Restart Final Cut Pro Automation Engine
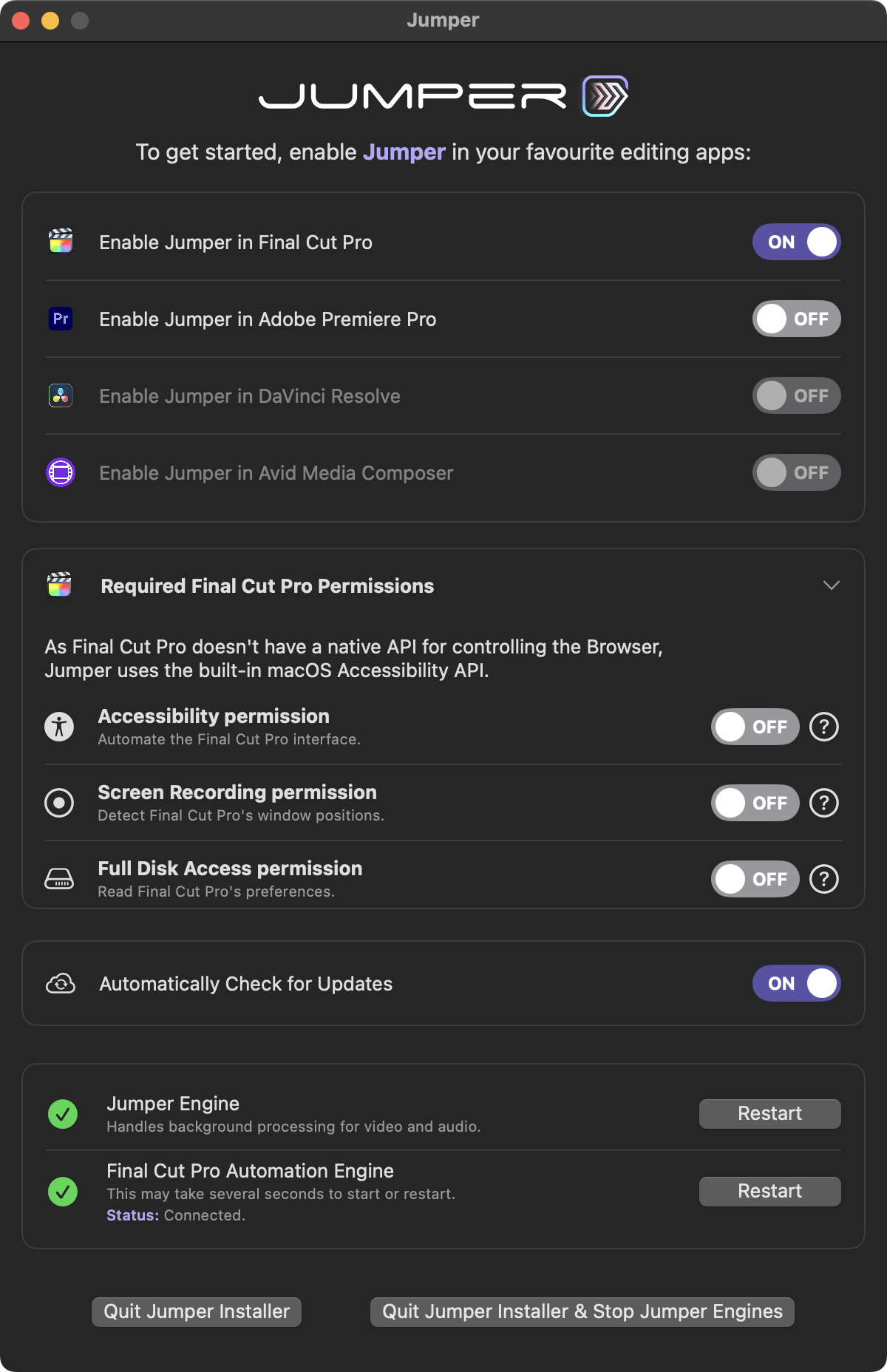The height and width of the screenshot is (1372, 887). pyautogui.click(x=769, y=1191)
